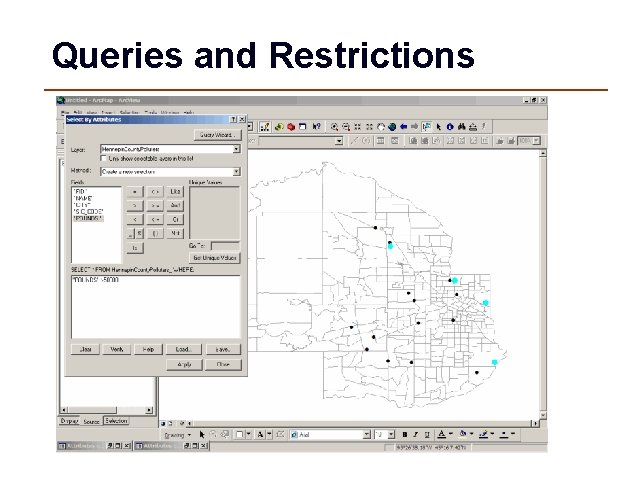640x480 pixels.
Task: Toggle only show selectable layers checkbox
Action: pyautogui.click(x=104, y=158)
